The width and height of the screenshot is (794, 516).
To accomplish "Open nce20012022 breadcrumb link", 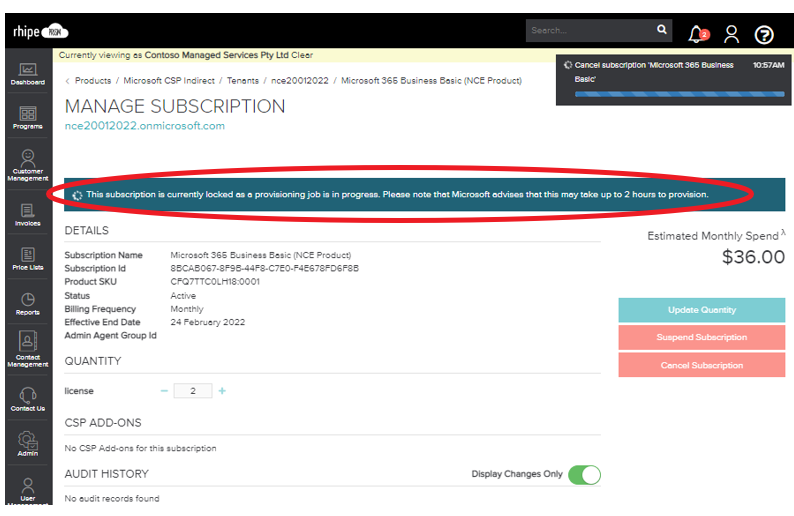I will tap(300, 81).
